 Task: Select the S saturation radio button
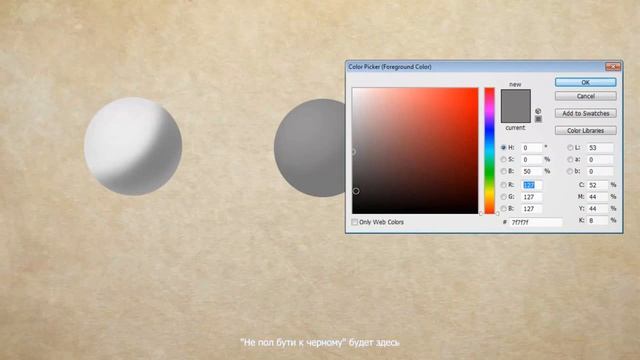pyautogui.click(x=503, y=159)
